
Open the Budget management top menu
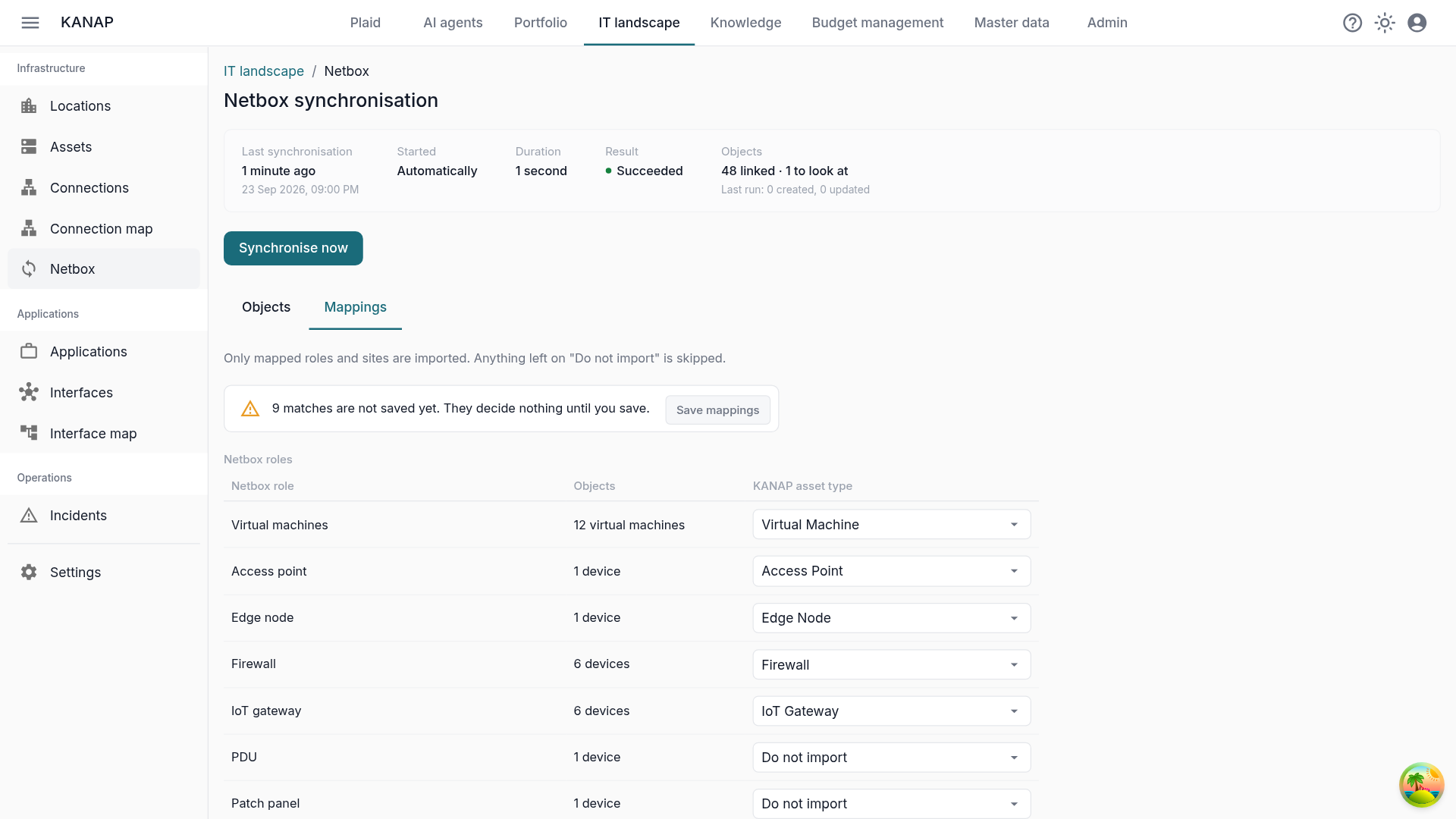coord(877,23)
